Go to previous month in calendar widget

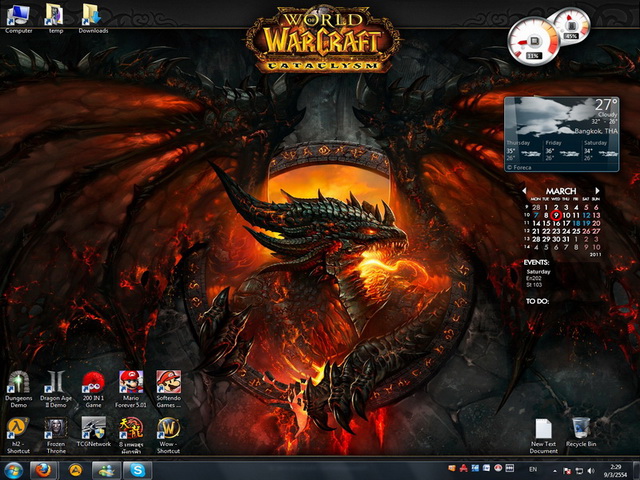(524, 191)
